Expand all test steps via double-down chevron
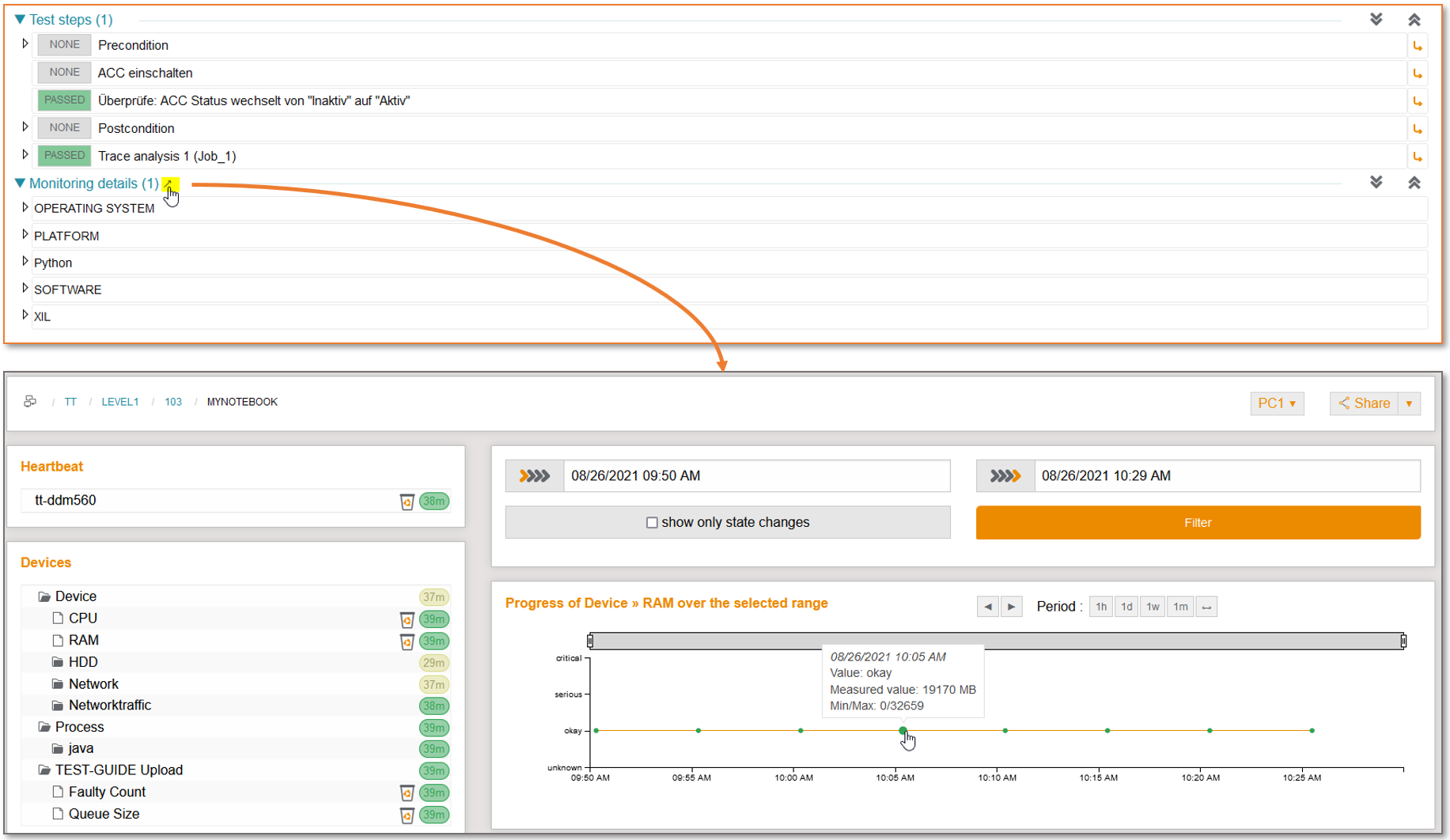The width and height of the screenshot is (1450, 840). pos(1377,19)
